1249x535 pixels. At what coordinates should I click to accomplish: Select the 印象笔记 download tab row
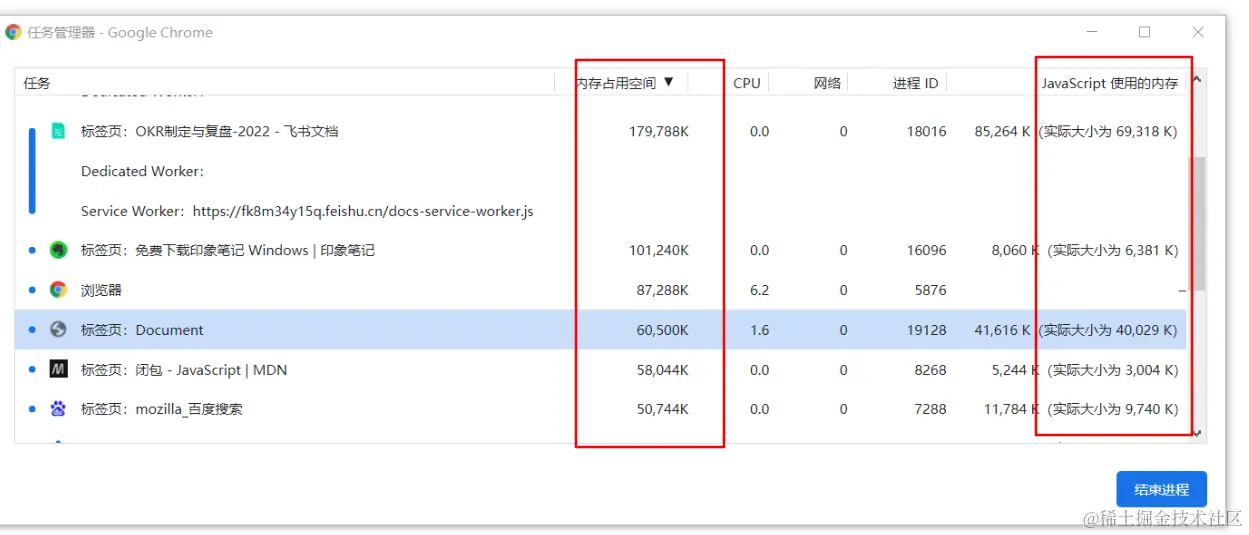[600, 250]
